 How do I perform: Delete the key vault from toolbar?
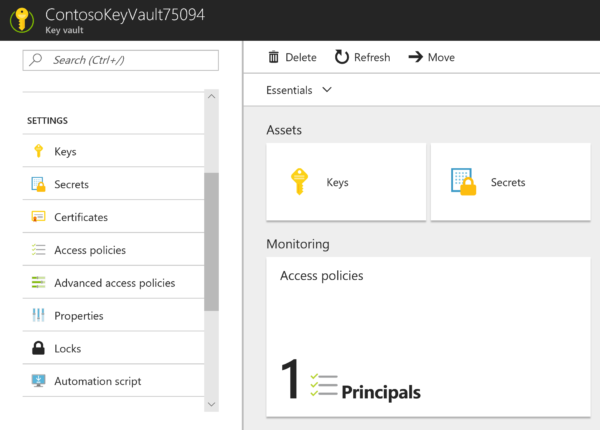tap(292, 57)
